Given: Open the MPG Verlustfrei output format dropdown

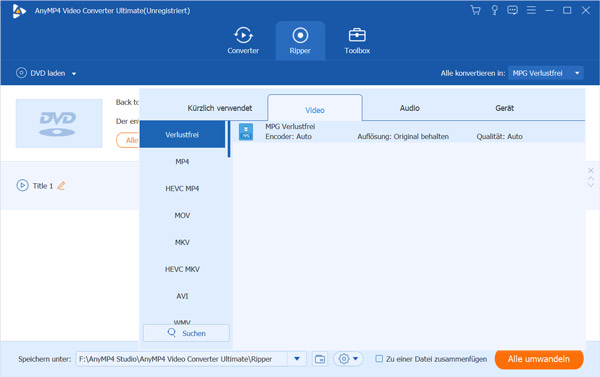Looking at the screenshot, I should click(546, 73).
